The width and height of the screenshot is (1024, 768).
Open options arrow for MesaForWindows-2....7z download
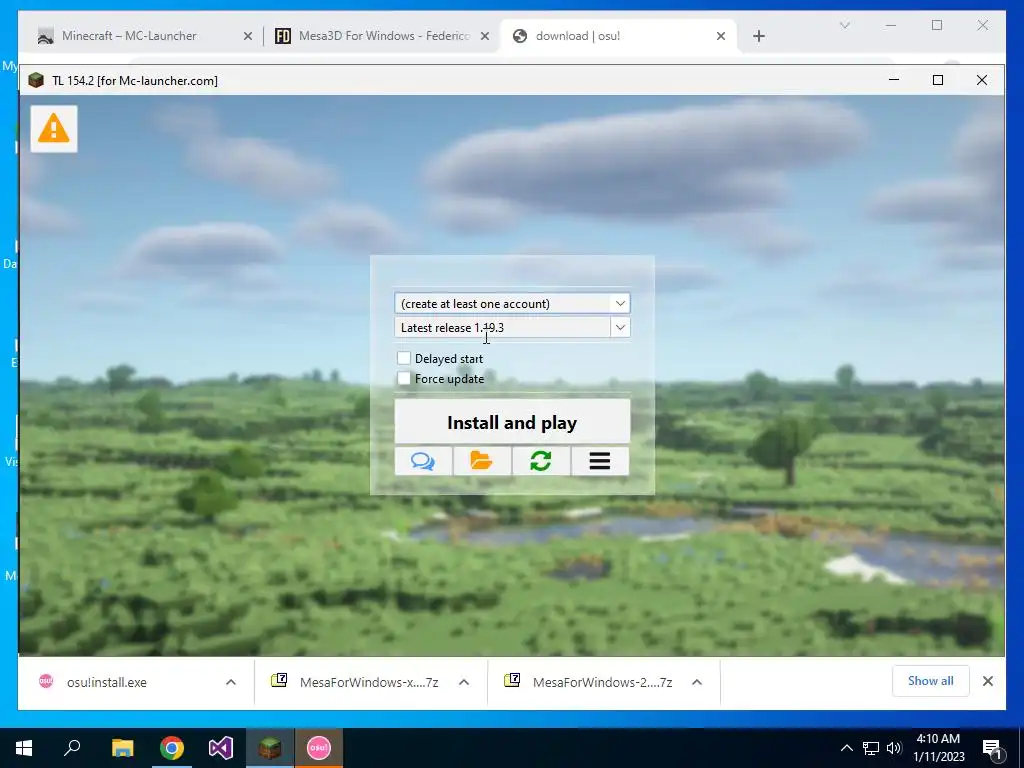[x=697, y=682]
